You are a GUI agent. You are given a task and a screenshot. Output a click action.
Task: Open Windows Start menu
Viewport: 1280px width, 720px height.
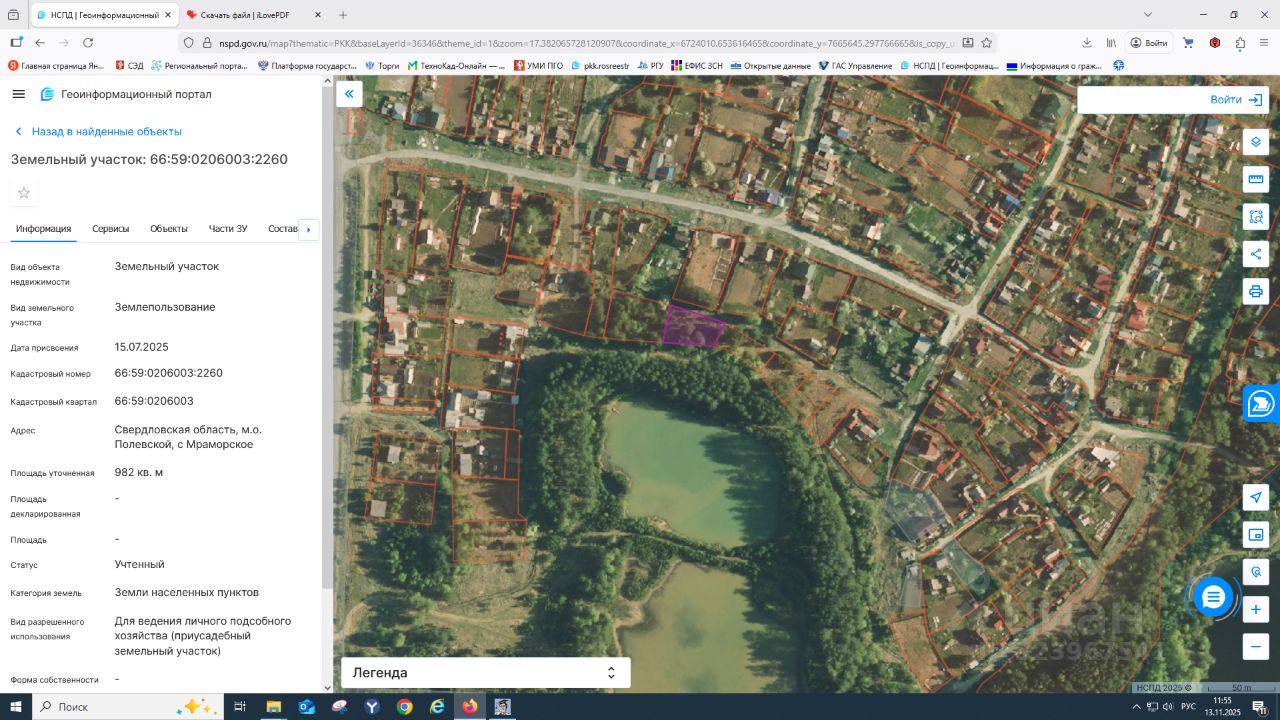tap(16, 707)
